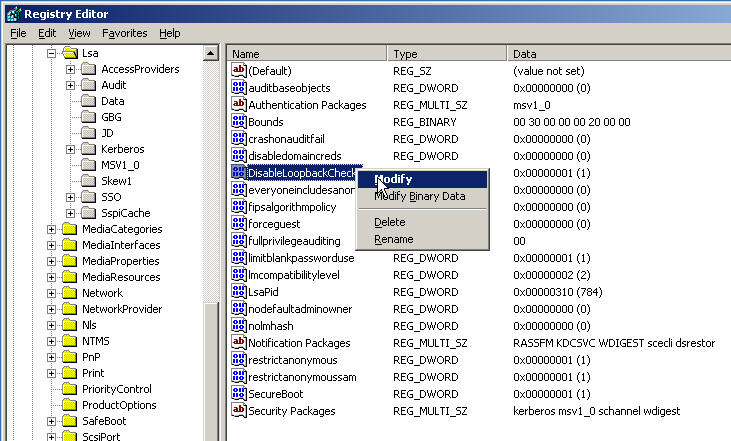Choose Delete in the context menu
Screen dimensions: 731x441
pyautogui.click(x=389, y=222)
